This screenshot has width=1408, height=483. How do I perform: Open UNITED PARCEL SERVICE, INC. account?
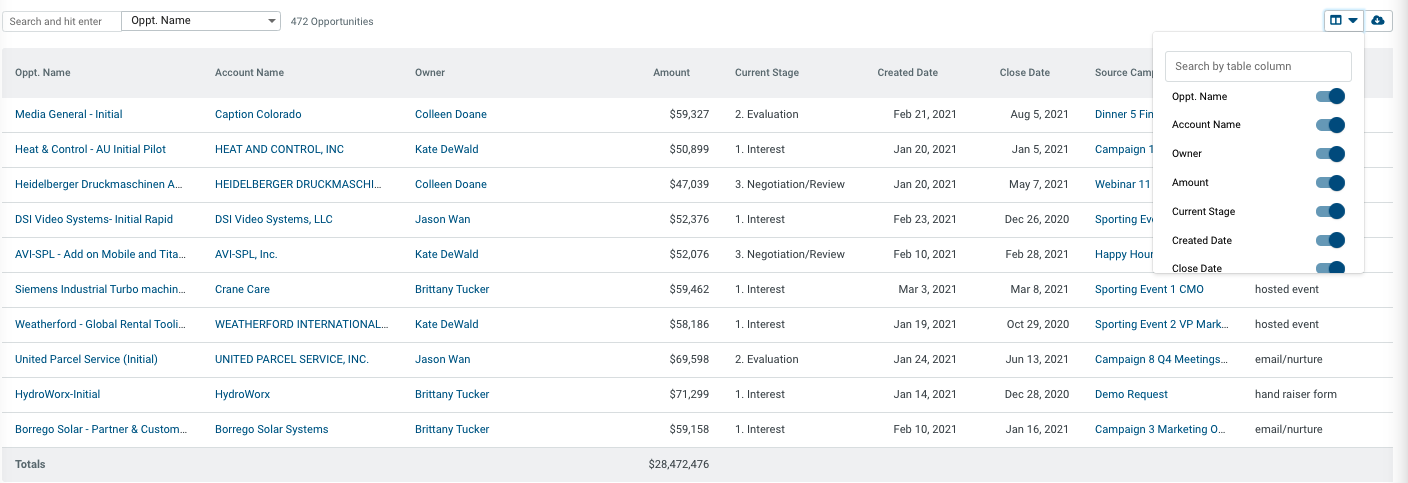click(x=292, y=359)
